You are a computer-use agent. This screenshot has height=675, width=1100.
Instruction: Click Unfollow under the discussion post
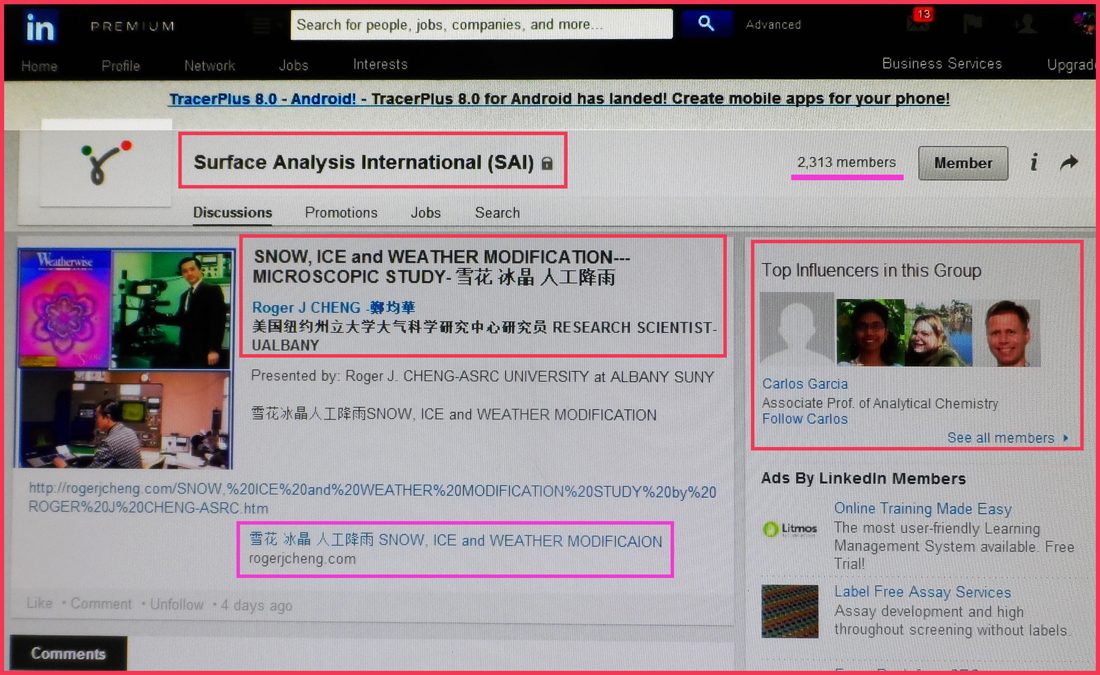(176, 605)
